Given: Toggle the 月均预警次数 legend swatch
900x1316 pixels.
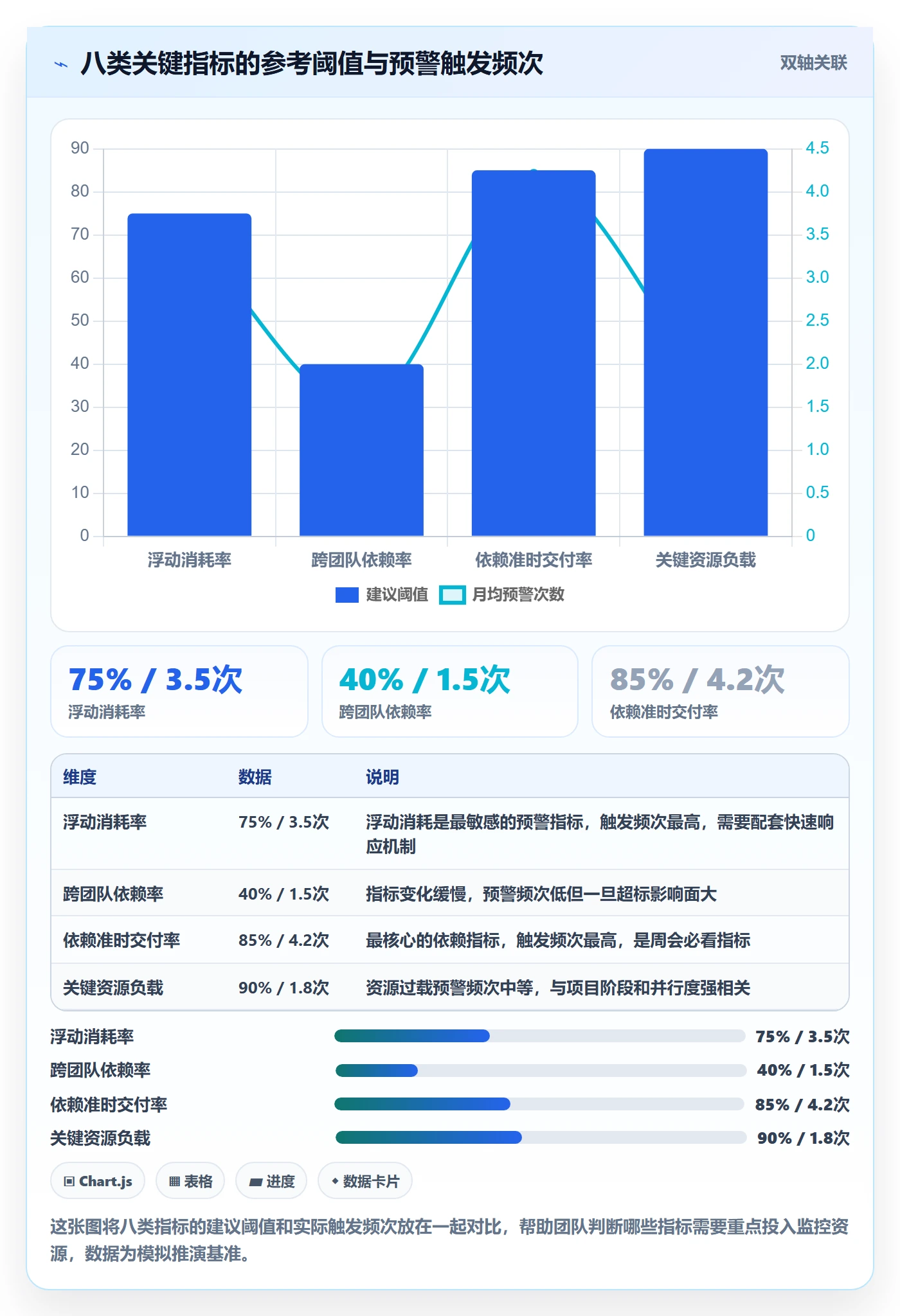Looking at the screenshot, I should pos(452,595).
